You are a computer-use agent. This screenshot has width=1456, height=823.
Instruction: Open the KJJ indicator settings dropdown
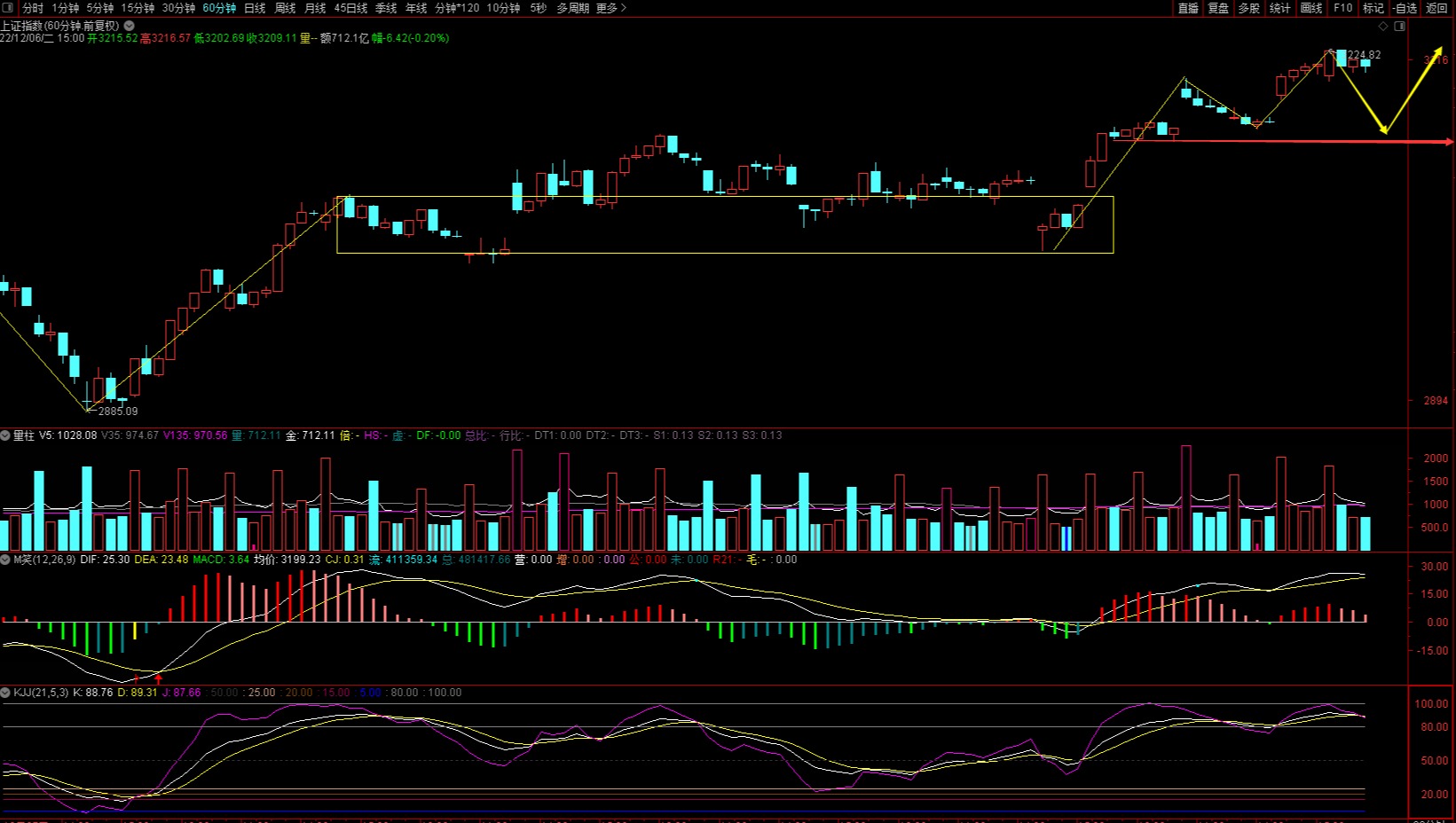tap(5, 693)
